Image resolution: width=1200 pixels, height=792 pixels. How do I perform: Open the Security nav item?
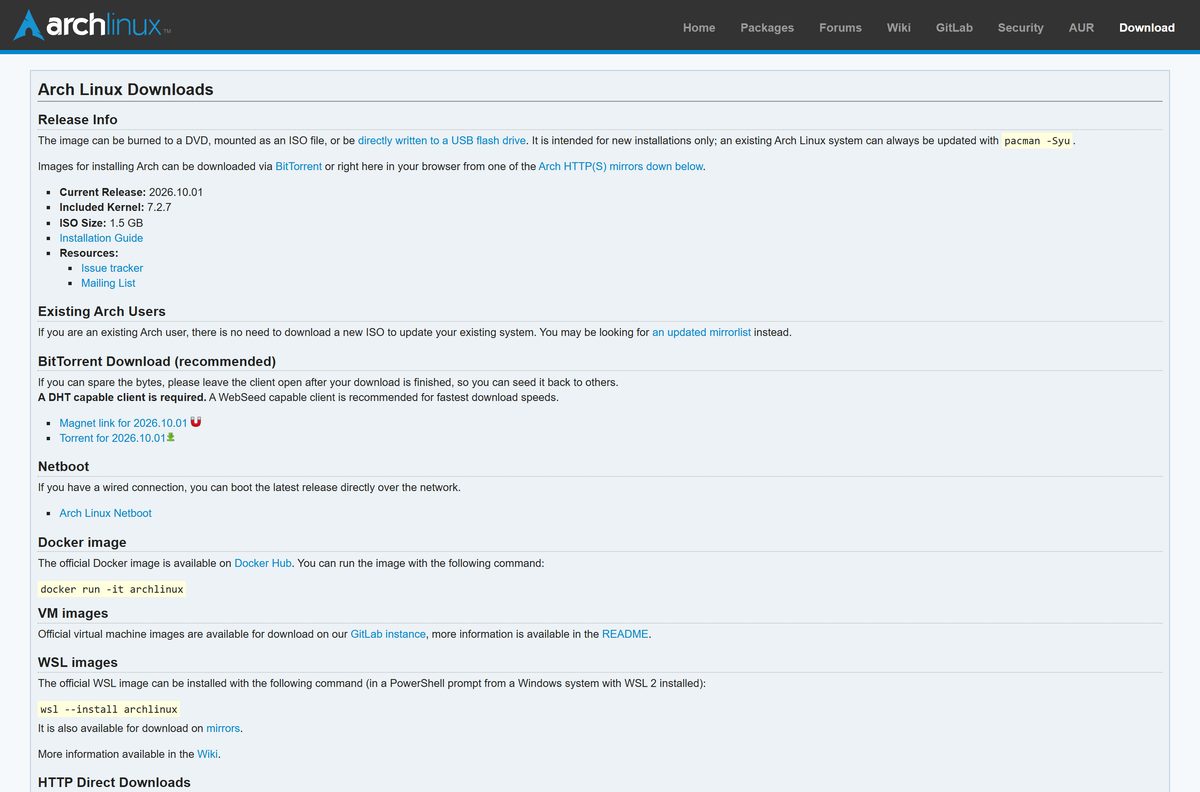tap(1020, 27)
